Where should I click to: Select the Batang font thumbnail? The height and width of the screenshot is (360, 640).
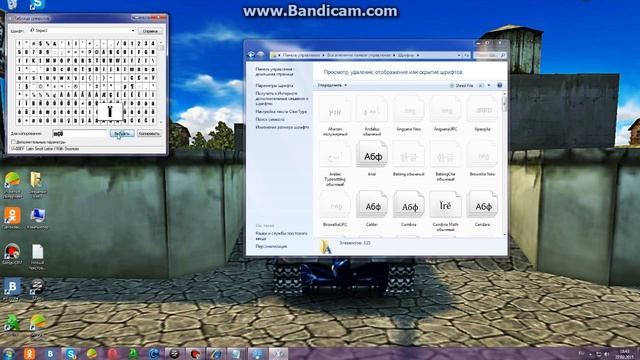pyautogui.click(x=408, y=154)
